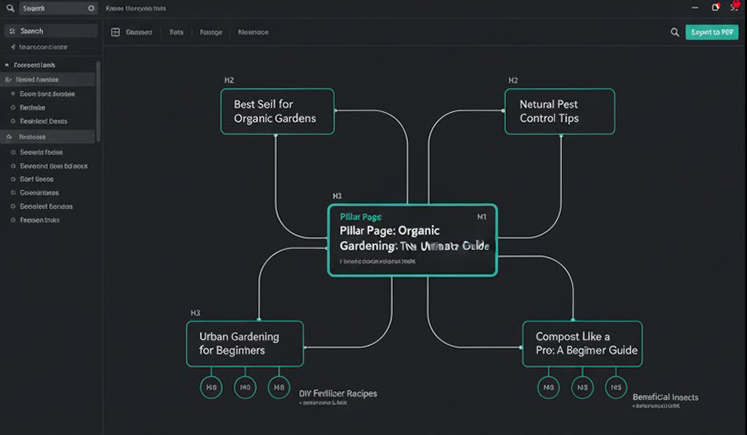This screenshot has width=747, height=435.
Task: Click the window title text beside the search field
Action: pos(136,8)
